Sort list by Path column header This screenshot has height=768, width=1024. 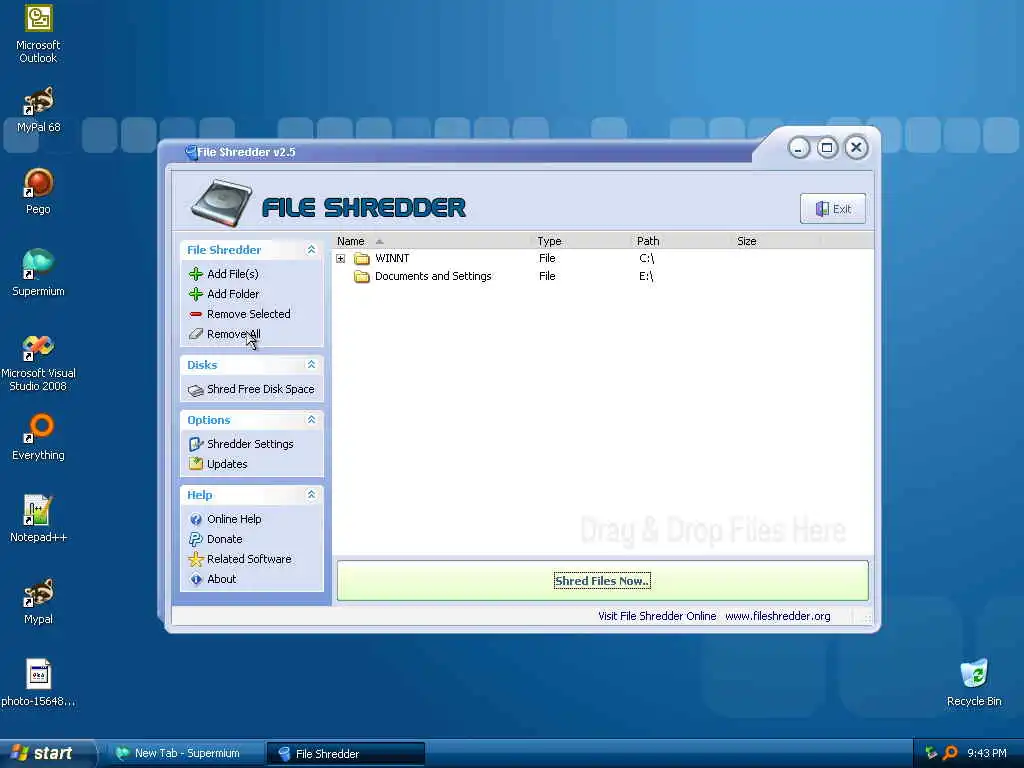click(x=682, y=241)
